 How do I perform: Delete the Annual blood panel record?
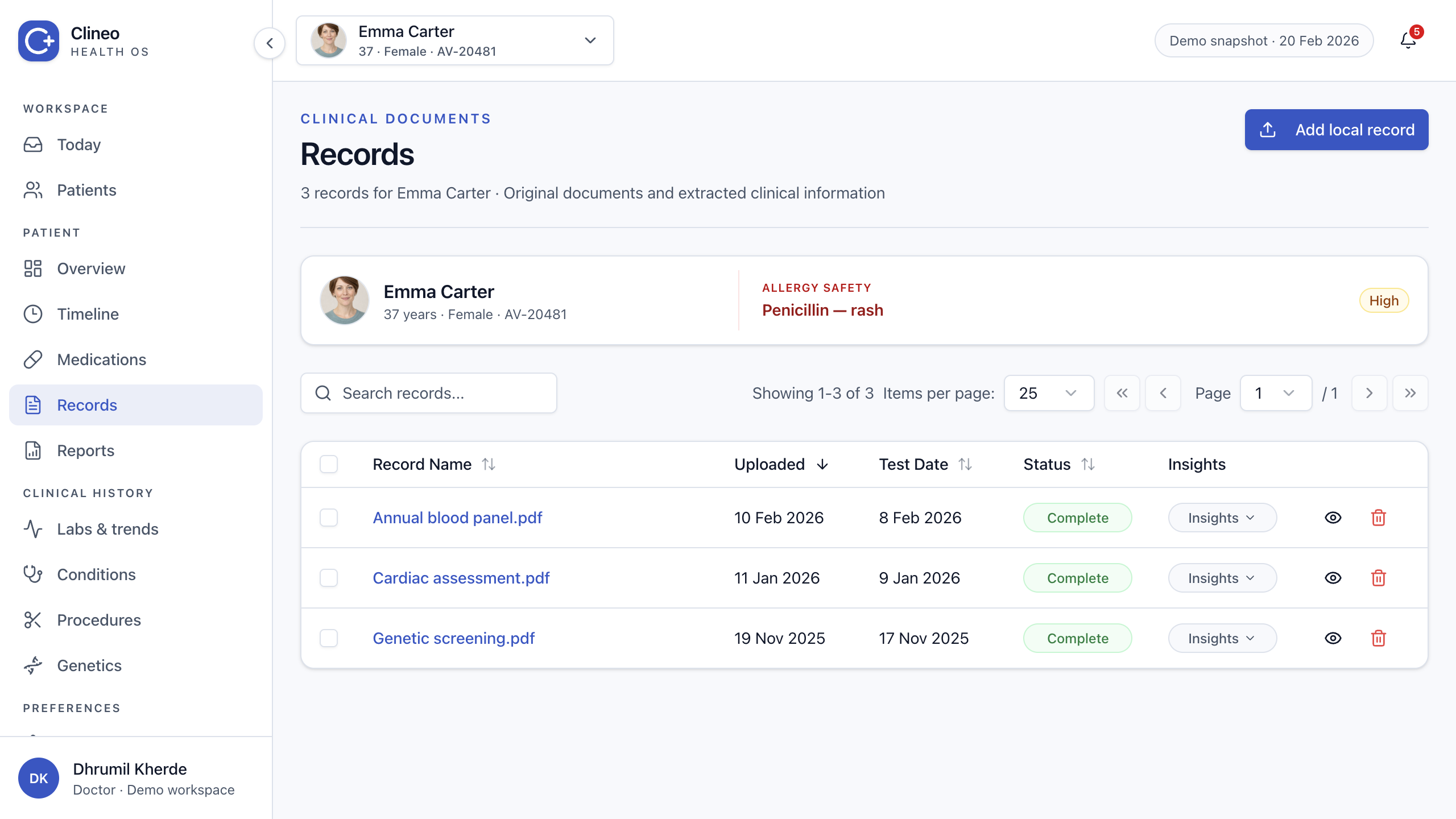[1379, 518]
